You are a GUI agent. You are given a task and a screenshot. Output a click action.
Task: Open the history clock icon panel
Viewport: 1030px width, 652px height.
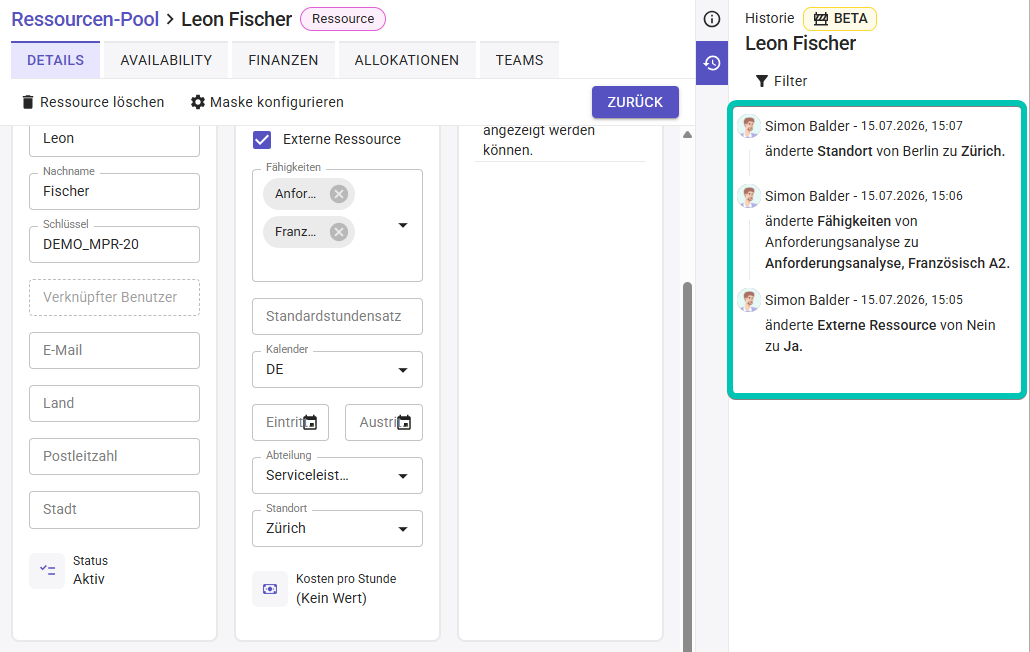pos(711,63)
